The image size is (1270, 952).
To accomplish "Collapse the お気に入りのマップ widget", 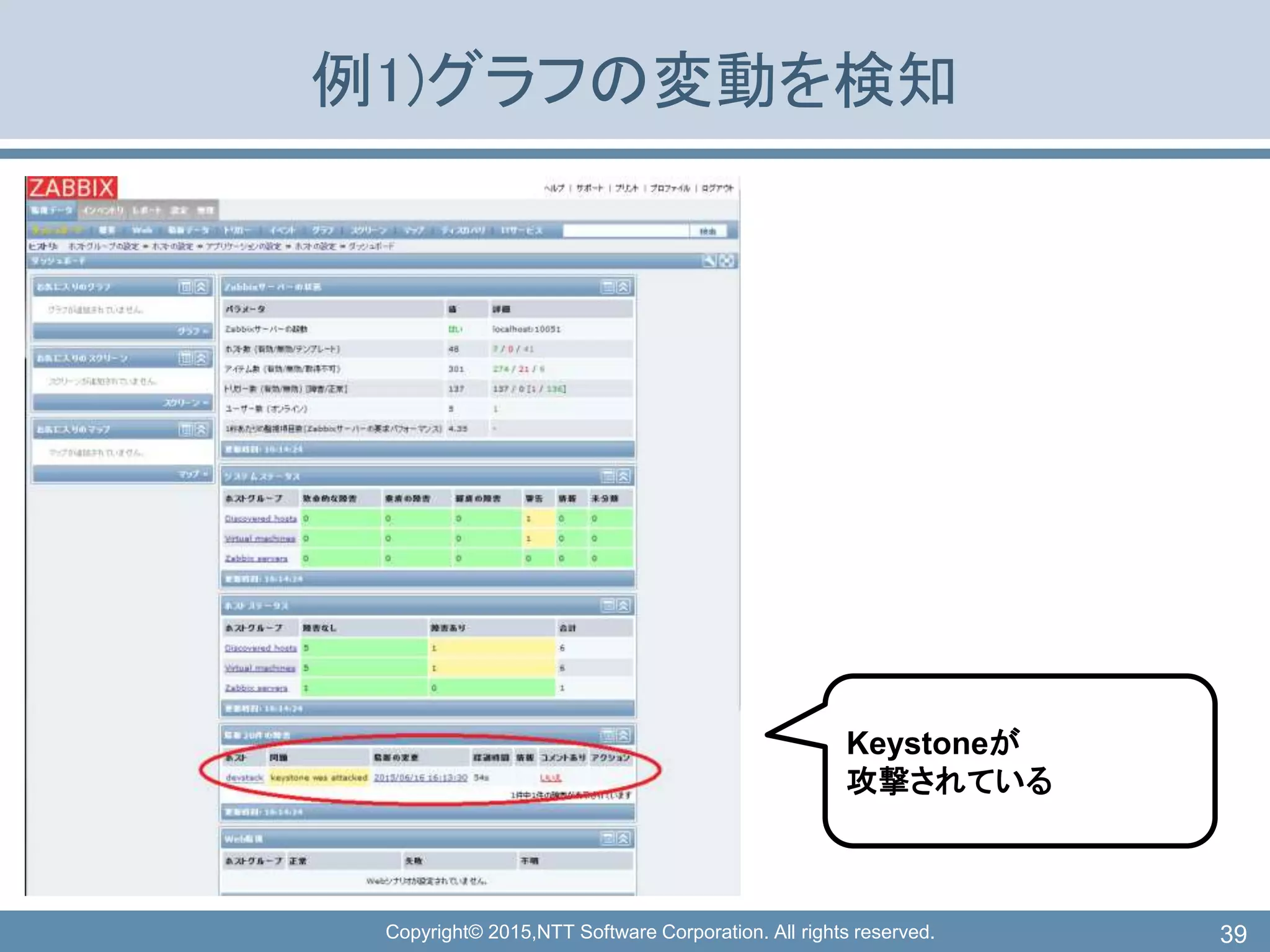I will point(202,430).
